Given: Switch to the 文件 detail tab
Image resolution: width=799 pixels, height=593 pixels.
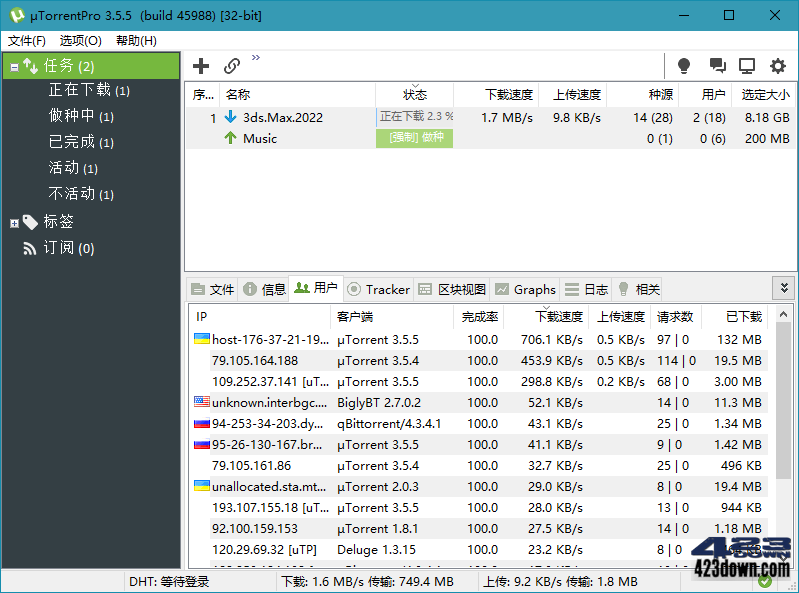Looking at the screenshot, I should tap(212, 289).
